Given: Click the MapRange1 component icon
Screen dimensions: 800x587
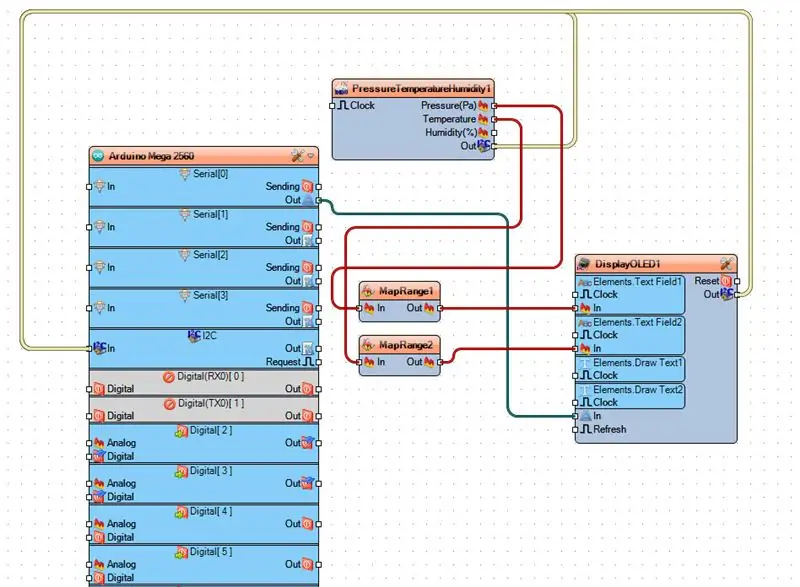Looking at the screenshot, I should pyautogui.click(x=367, y=292).
